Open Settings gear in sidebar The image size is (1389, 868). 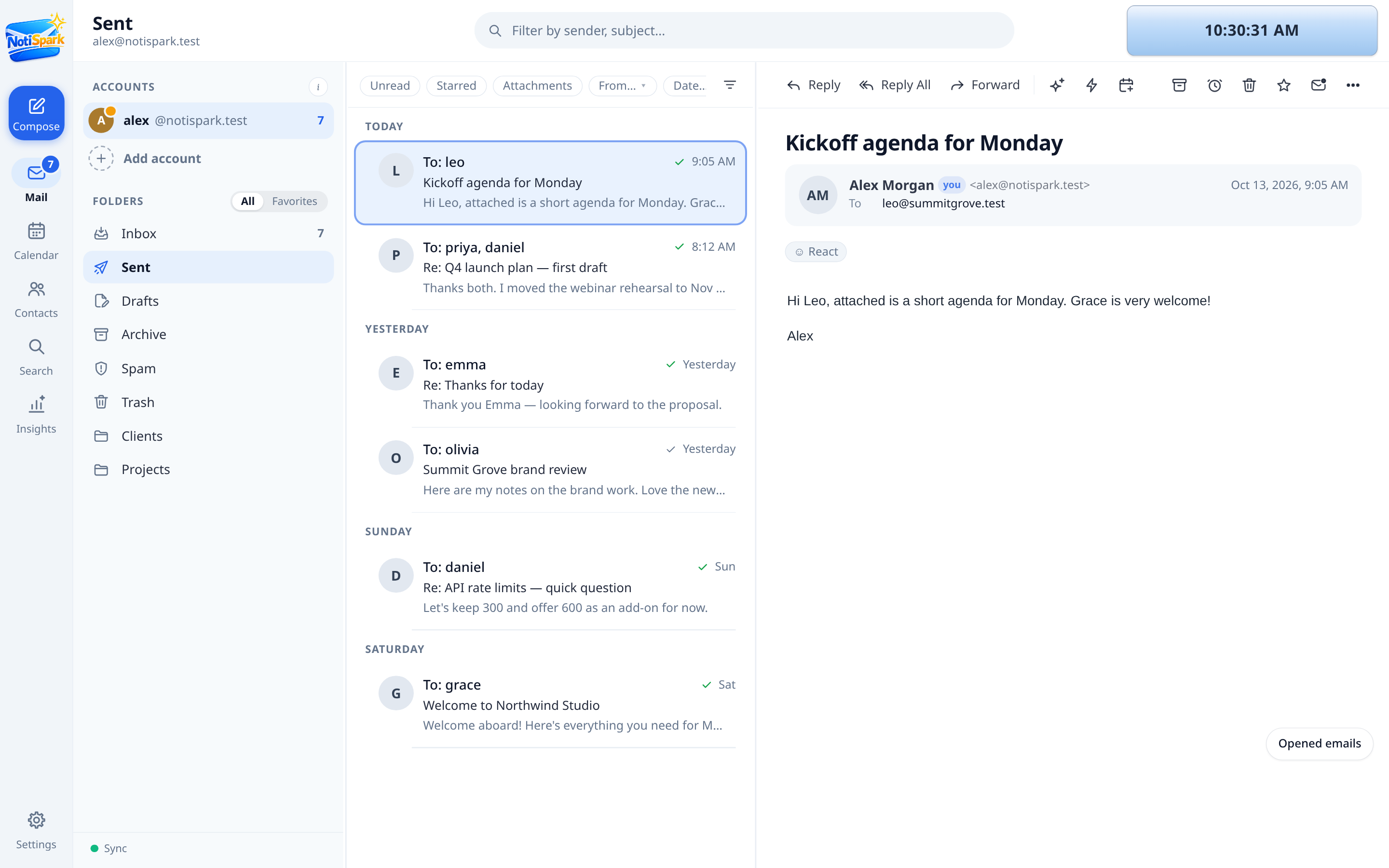point(36,830)
